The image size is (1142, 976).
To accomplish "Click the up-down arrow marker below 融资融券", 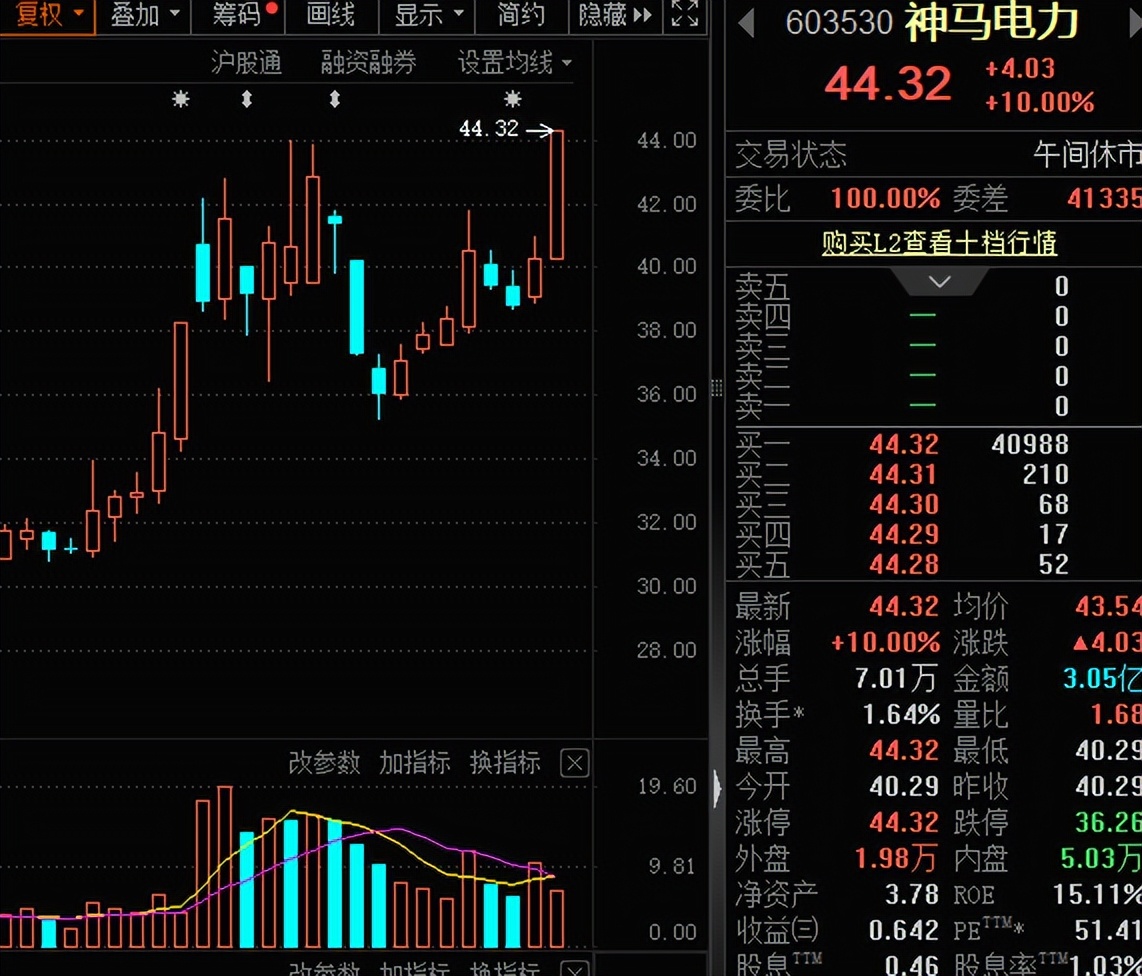I will click(335, 99).
